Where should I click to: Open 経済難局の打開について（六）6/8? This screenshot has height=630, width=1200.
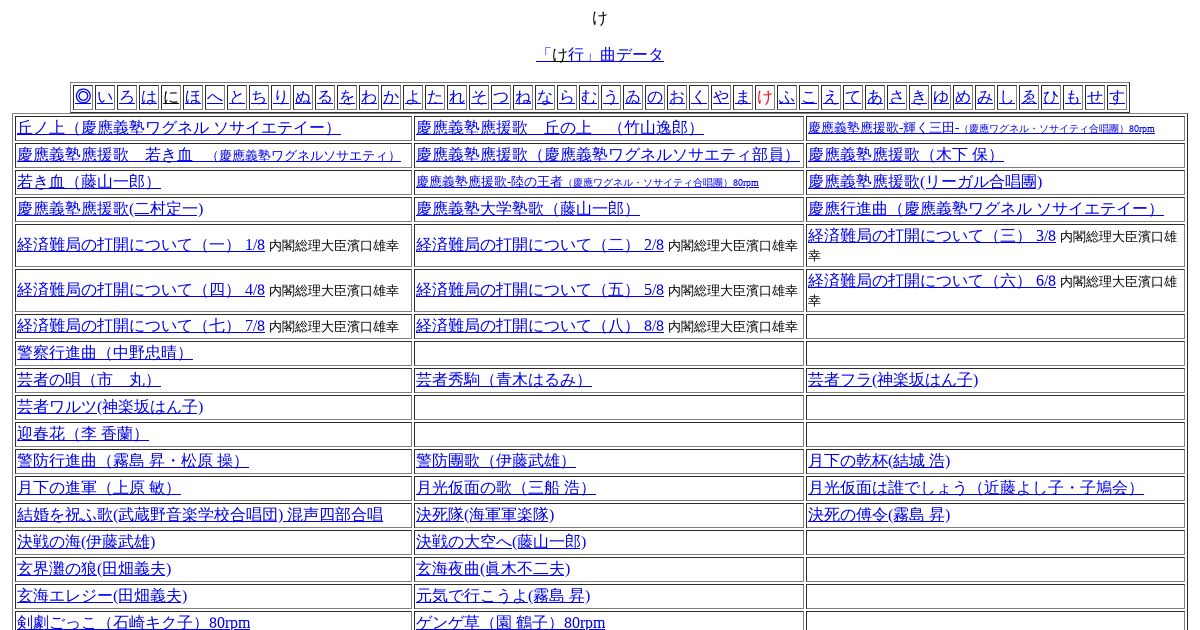(932, 281)
